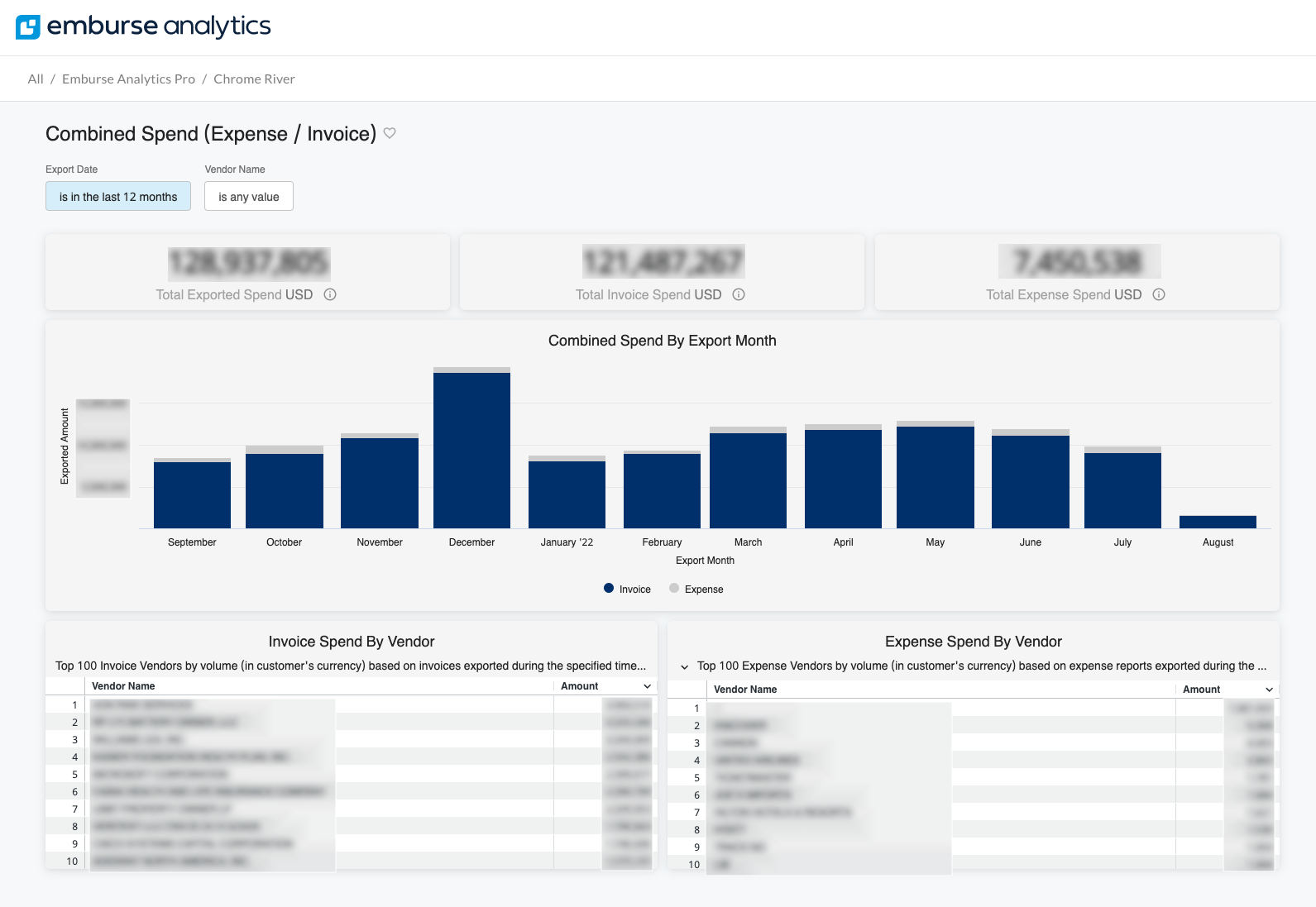The image size is (1316, 907).
Task: Collapse the Expense Spend By Vendor note chevron
Action: (684, 666)
